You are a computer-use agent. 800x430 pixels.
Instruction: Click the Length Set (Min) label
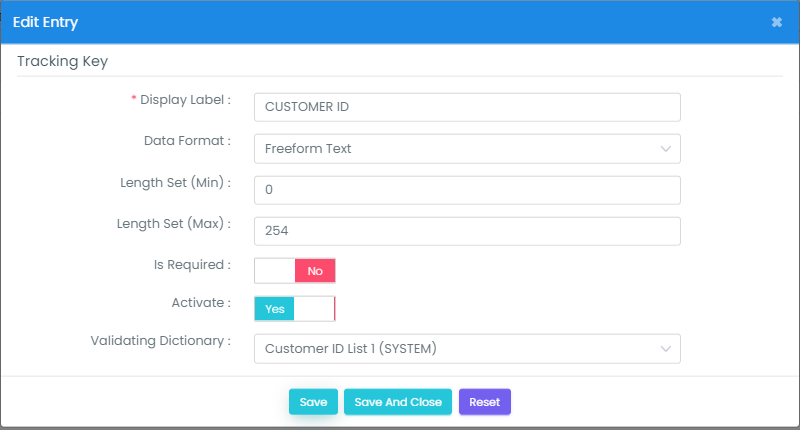point(176,183)
